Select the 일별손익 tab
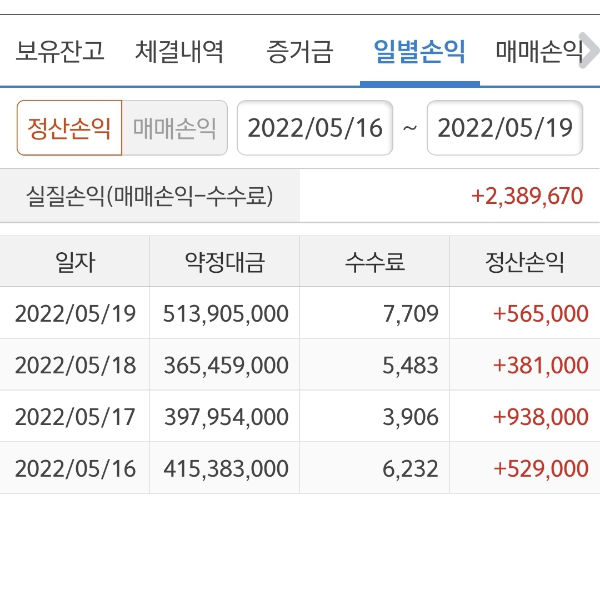600x600 pixels. pos(419,51)
